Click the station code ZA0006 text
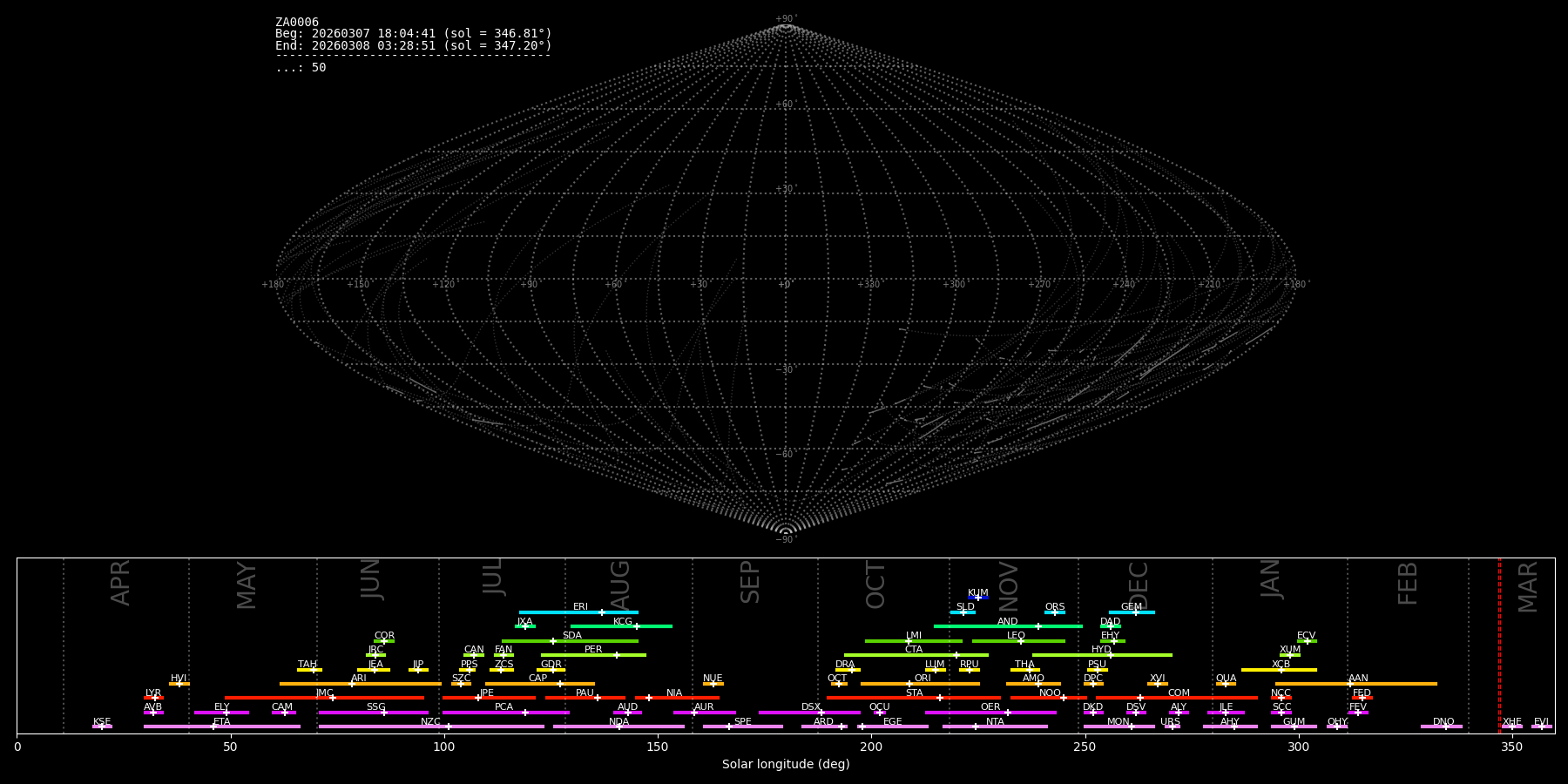The height and width of the screenshot is (784, 1568). click(297, 23)
